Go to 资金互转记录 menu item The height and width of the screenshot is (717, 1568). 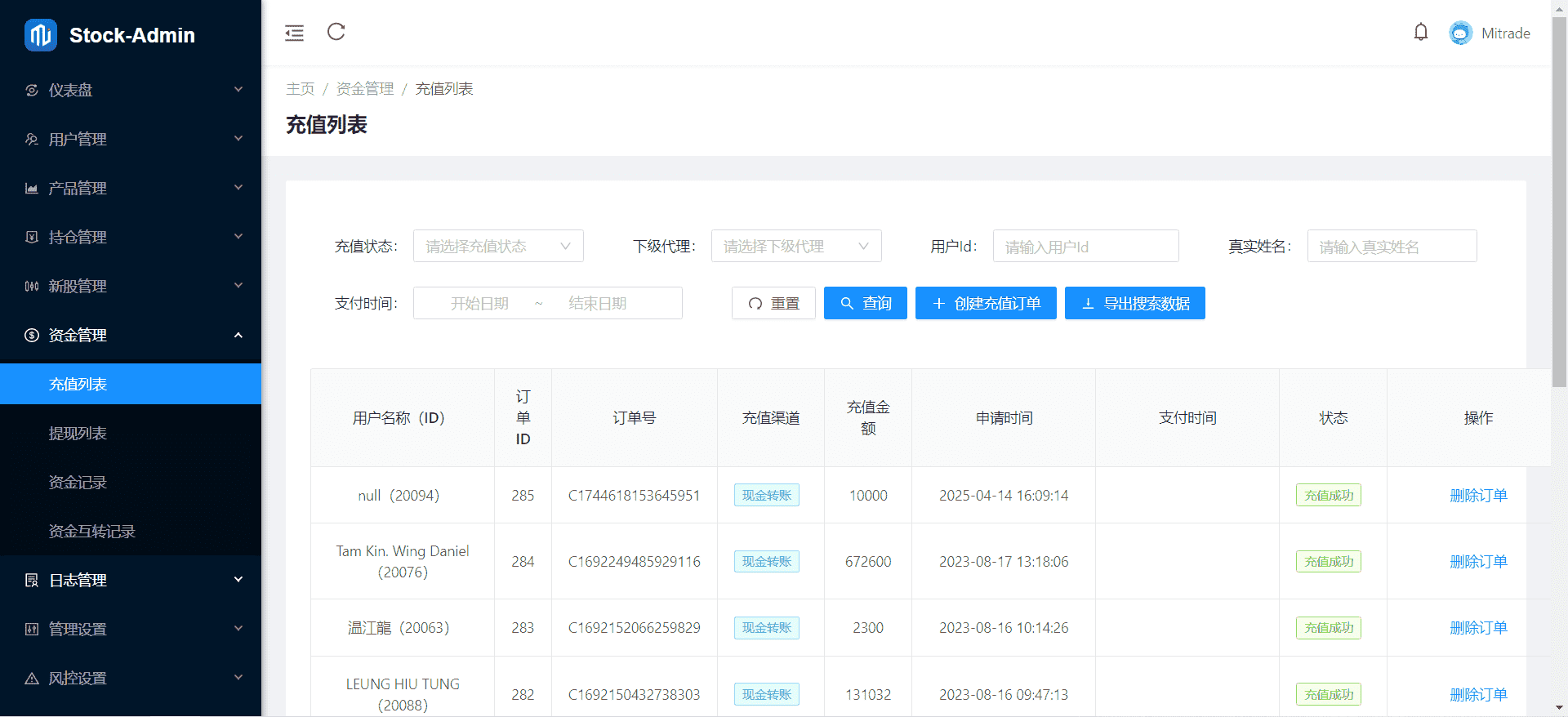pyautogui.click(x=91, y=532)
